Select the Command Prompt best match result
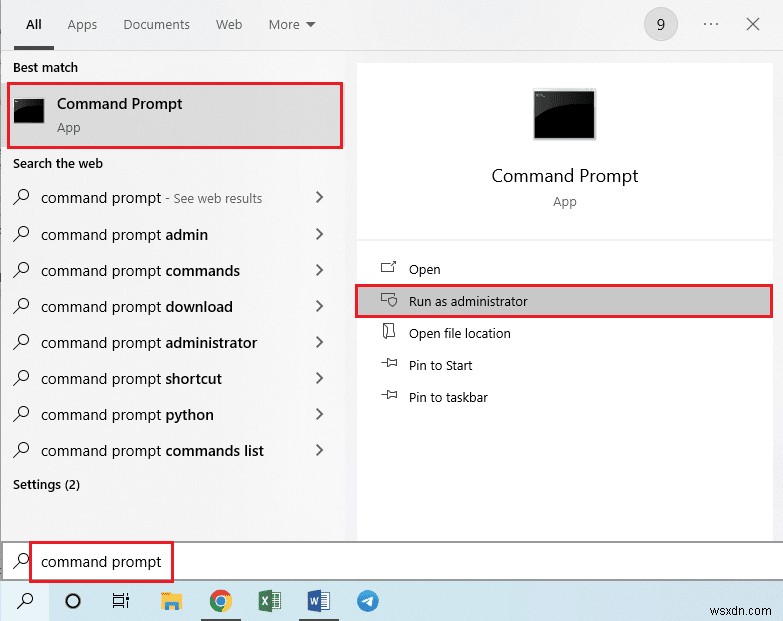The width and height of the screenshot is (783, 621). [175, 115]
